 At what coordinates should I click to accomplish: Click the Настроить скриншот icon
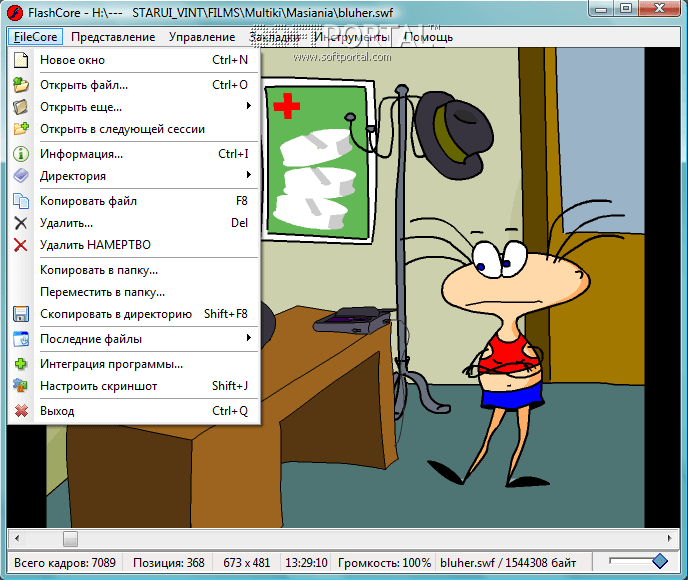[x=21, y=386]
